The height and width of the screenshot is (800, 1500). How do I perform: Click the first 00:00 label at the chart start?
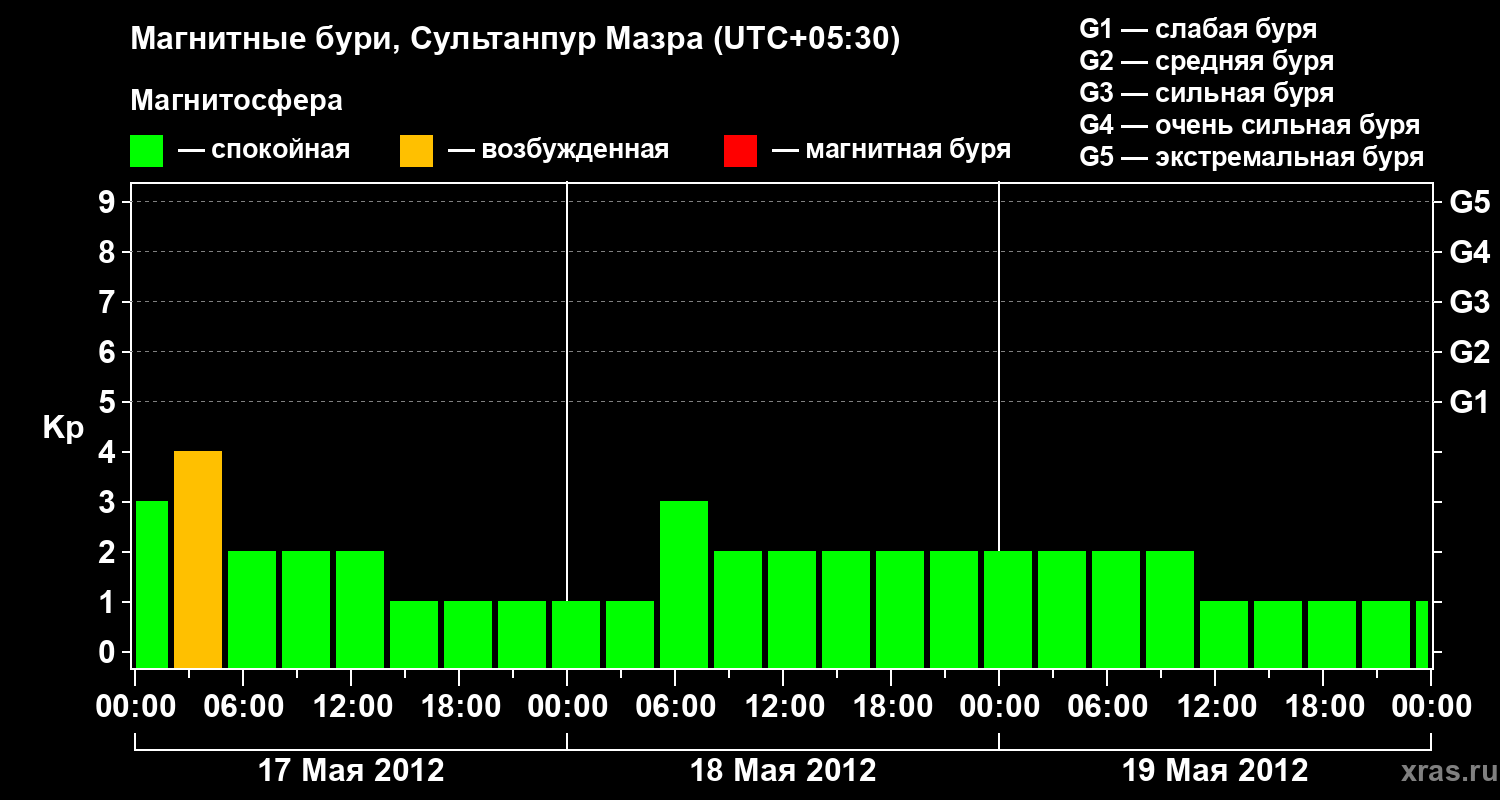pyautogui.click(x=135, y=707)
